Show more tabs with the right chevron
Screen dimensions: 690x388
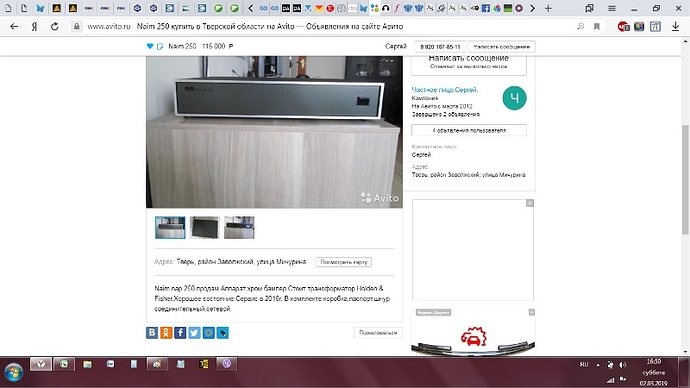click(x=532, y=8)
